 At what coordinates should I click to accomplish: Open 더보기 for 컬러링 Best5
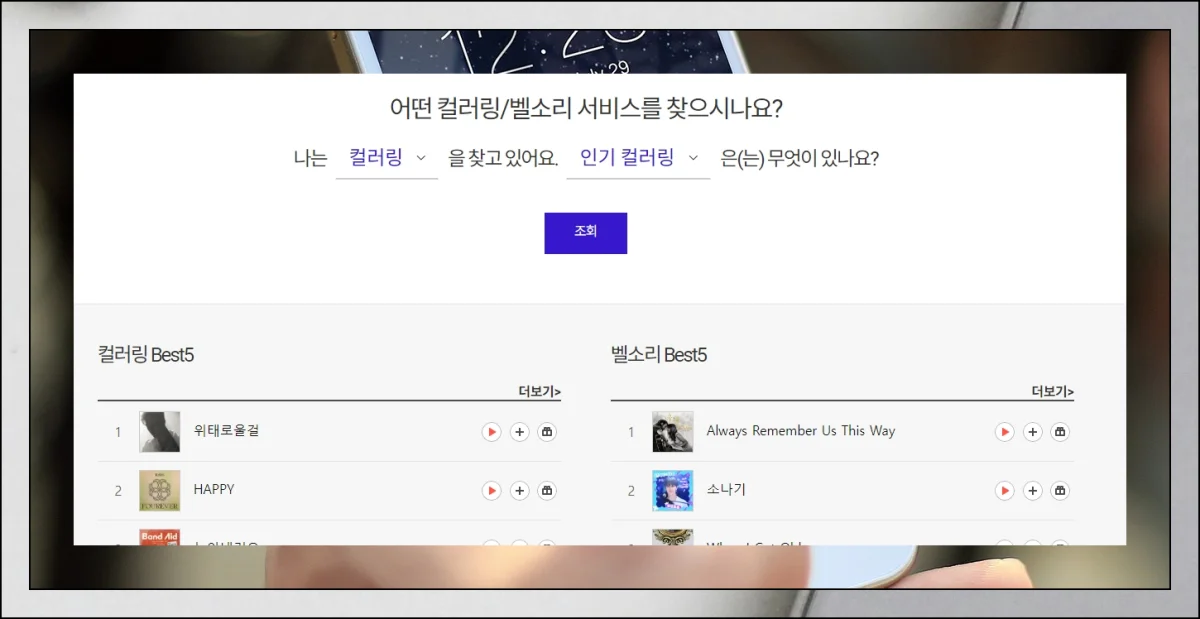point(539,391)
